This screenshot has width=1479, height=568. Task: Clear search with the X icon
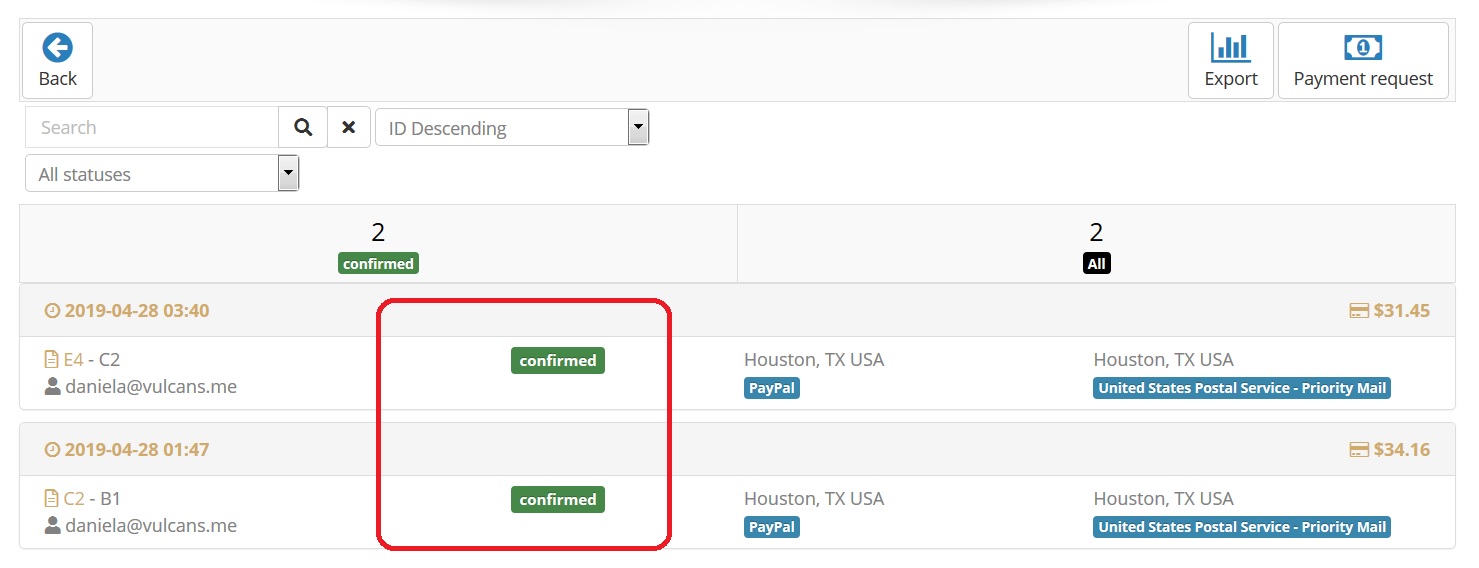(x=349, y=127)
